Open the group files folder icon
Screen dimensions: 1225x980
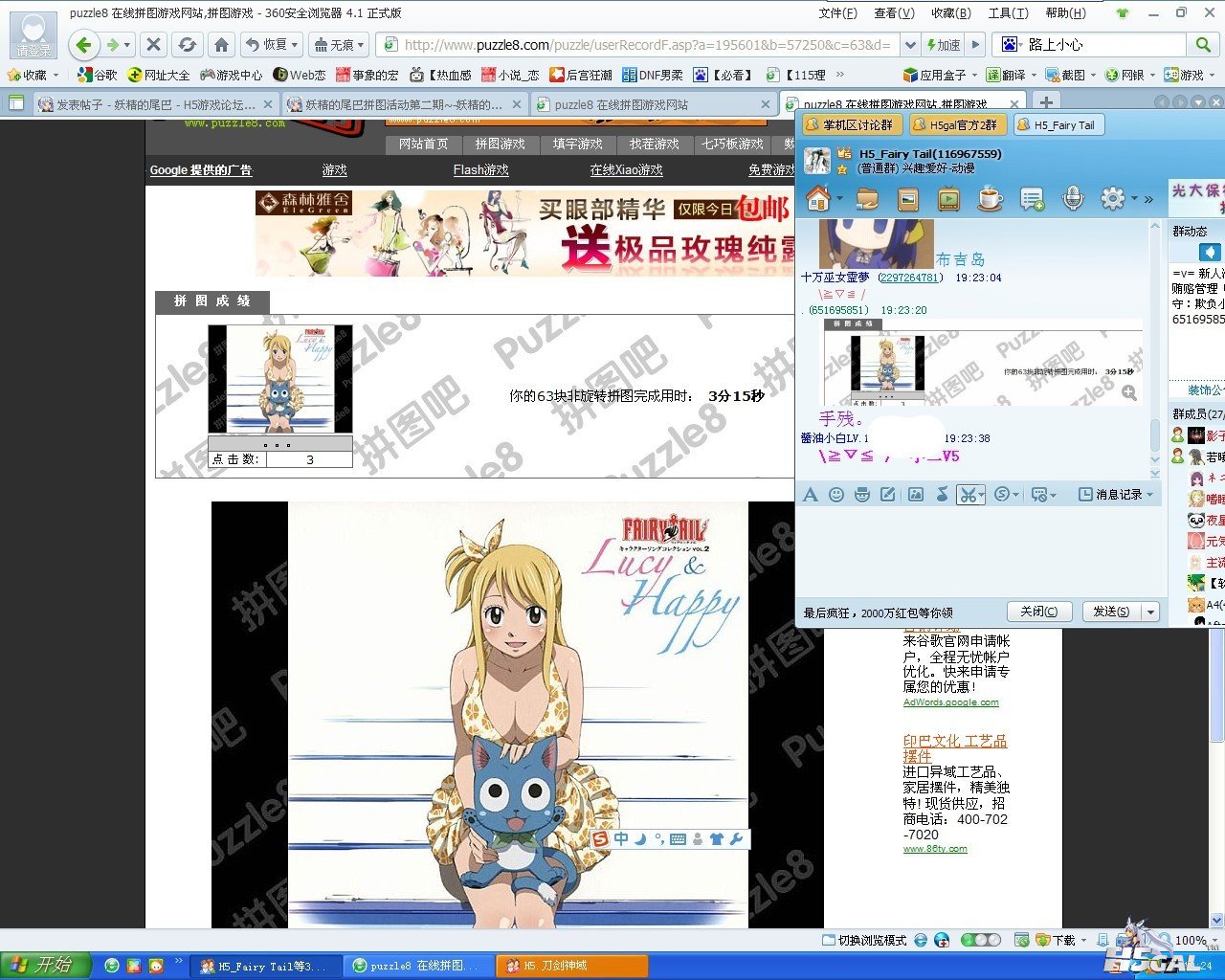point(867,199)
